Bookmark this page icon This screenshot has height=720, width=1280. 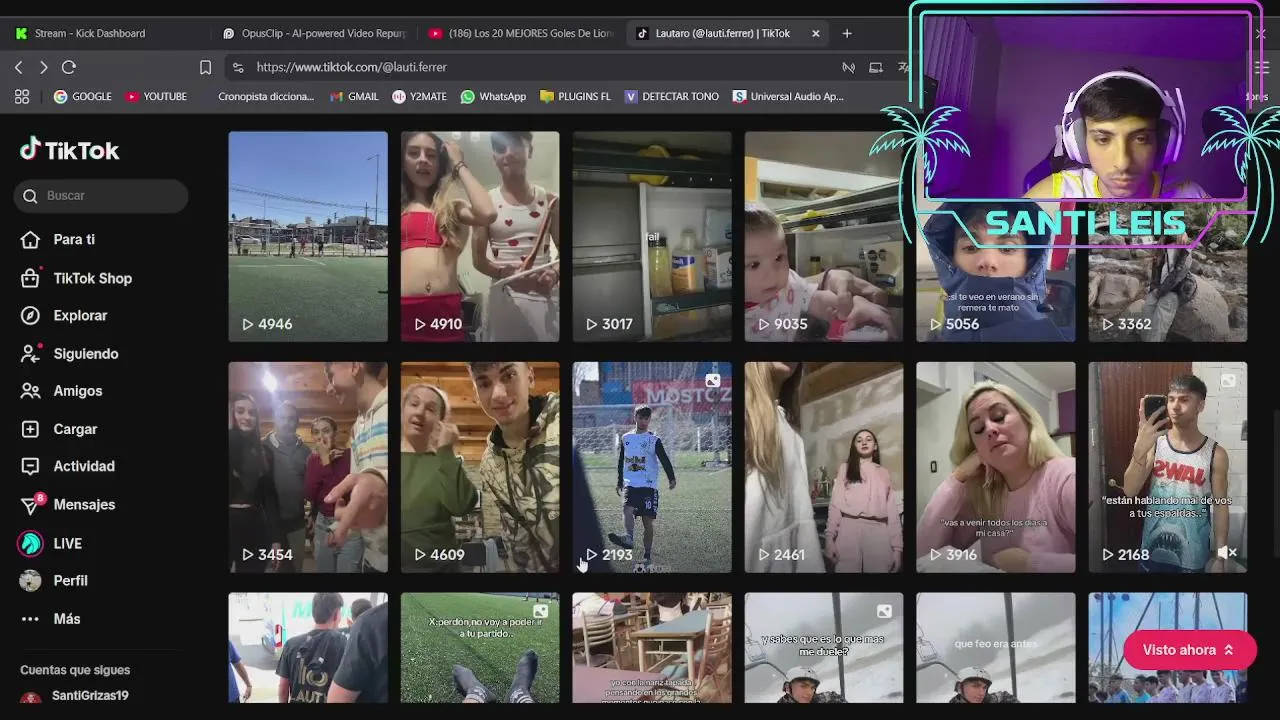coord(205,67)
